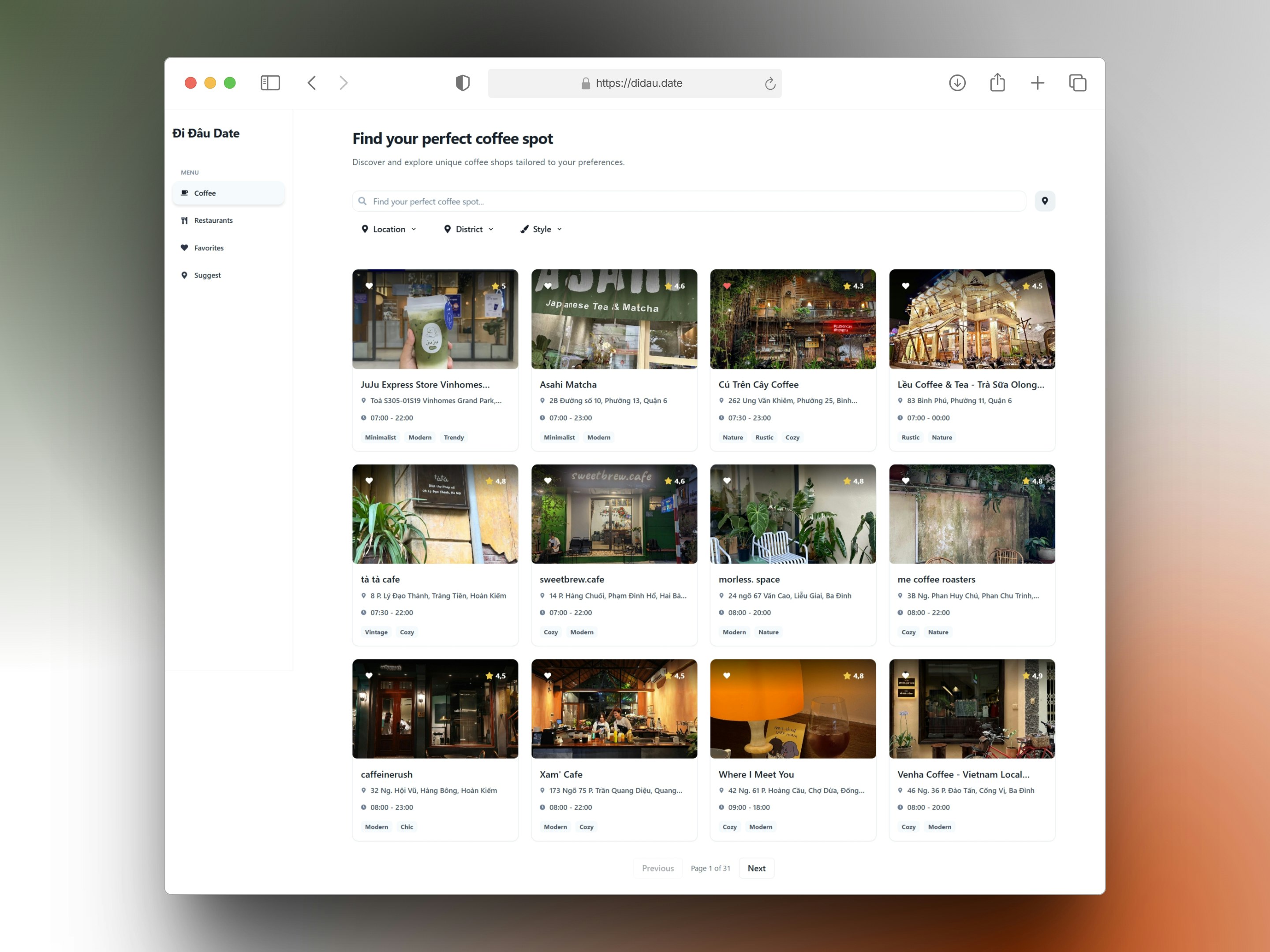Image resolution: width=1270 pixels, height=952 pixels.
Task: Click the pin icon beside Suggest
Action: (x=184, y=275)
